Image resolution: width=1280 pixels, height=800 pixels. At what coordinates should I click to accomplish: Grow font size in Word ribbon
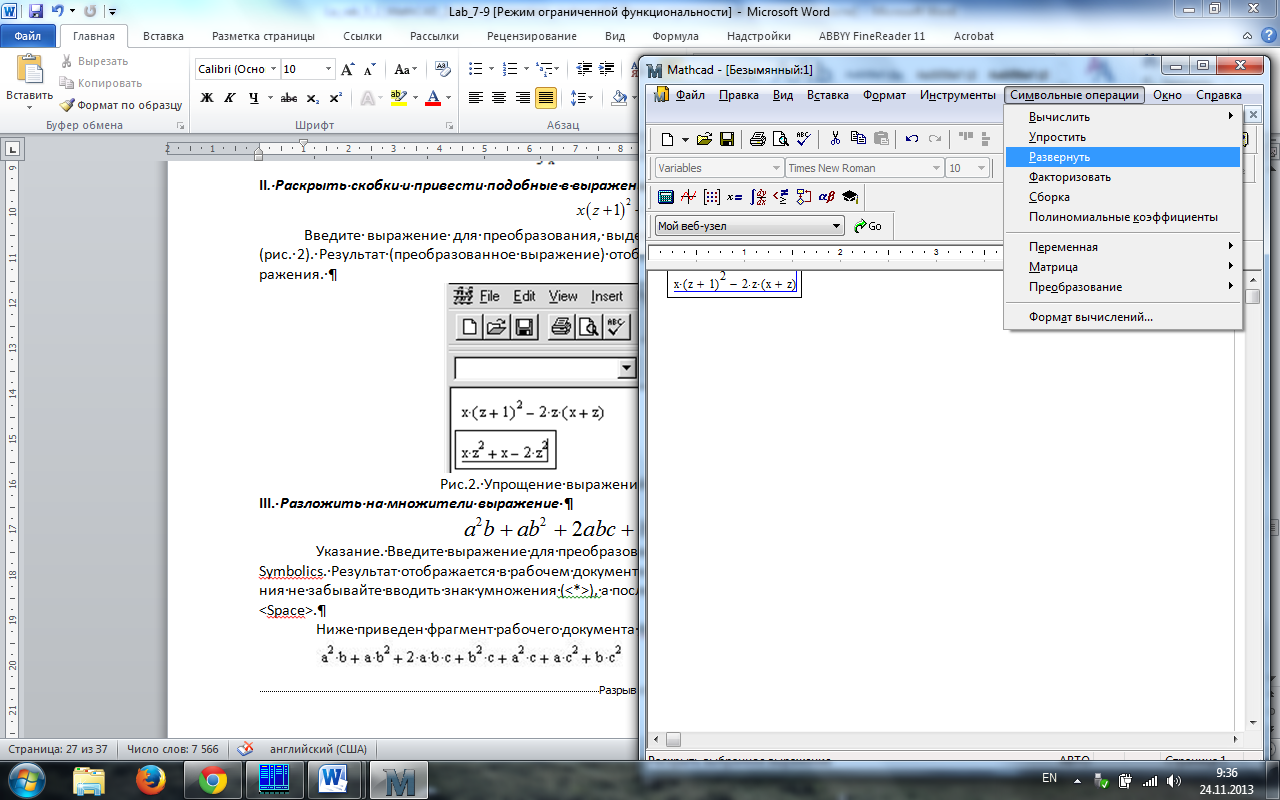coord(349,69)
